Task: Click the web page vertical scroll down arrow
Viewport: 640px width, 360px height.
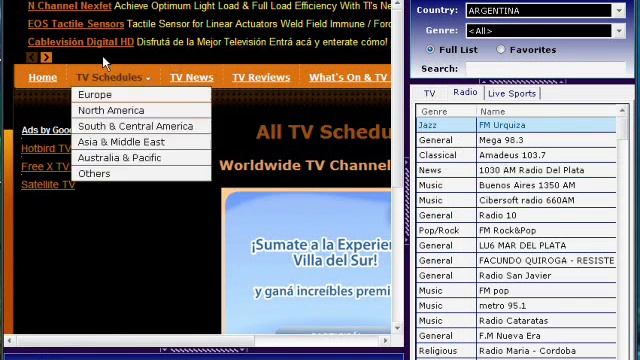Action: 398,328
